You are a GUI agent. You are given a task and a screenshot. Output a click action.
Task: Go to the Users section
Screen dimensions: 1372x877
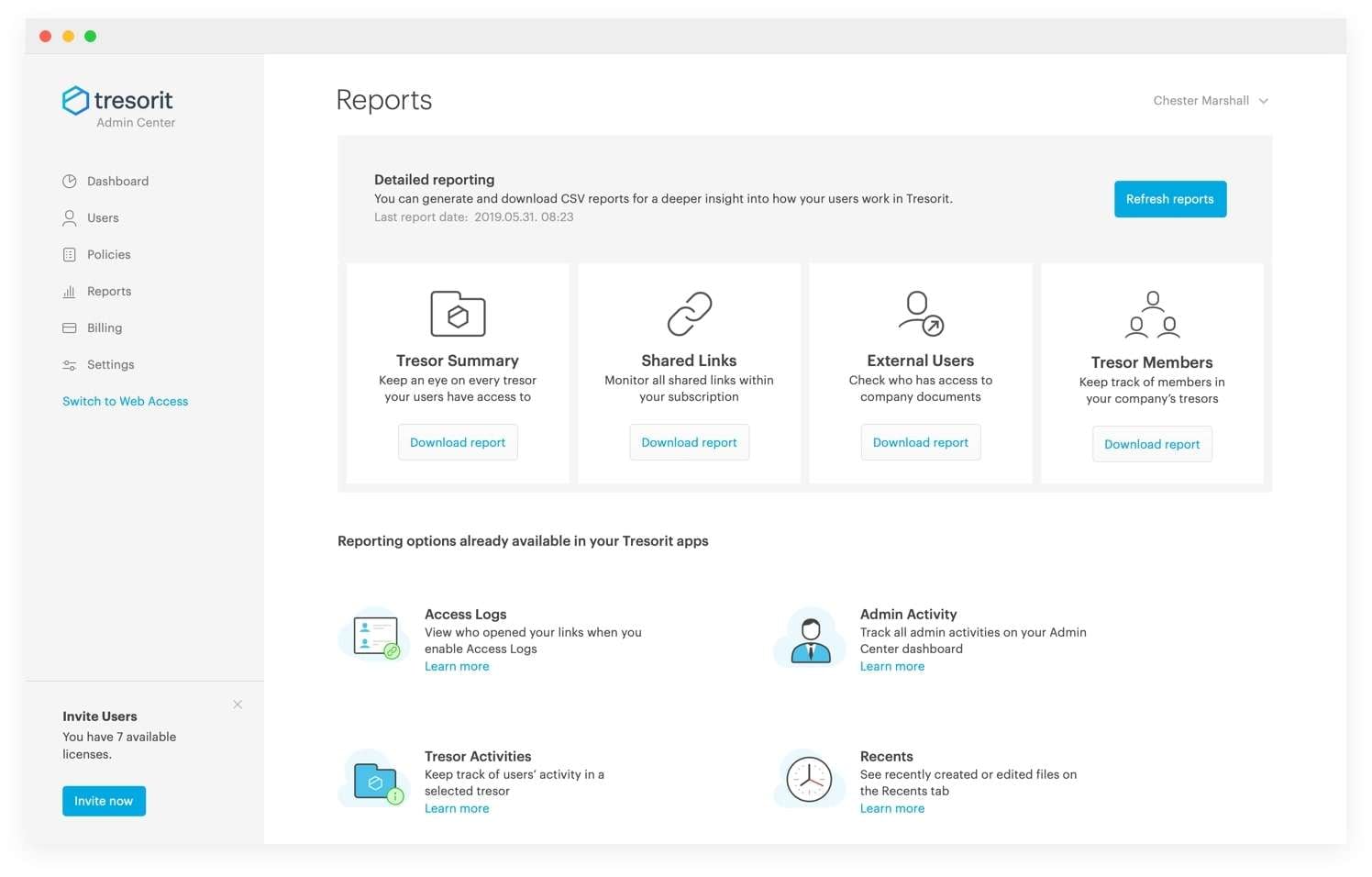[103, 218]
